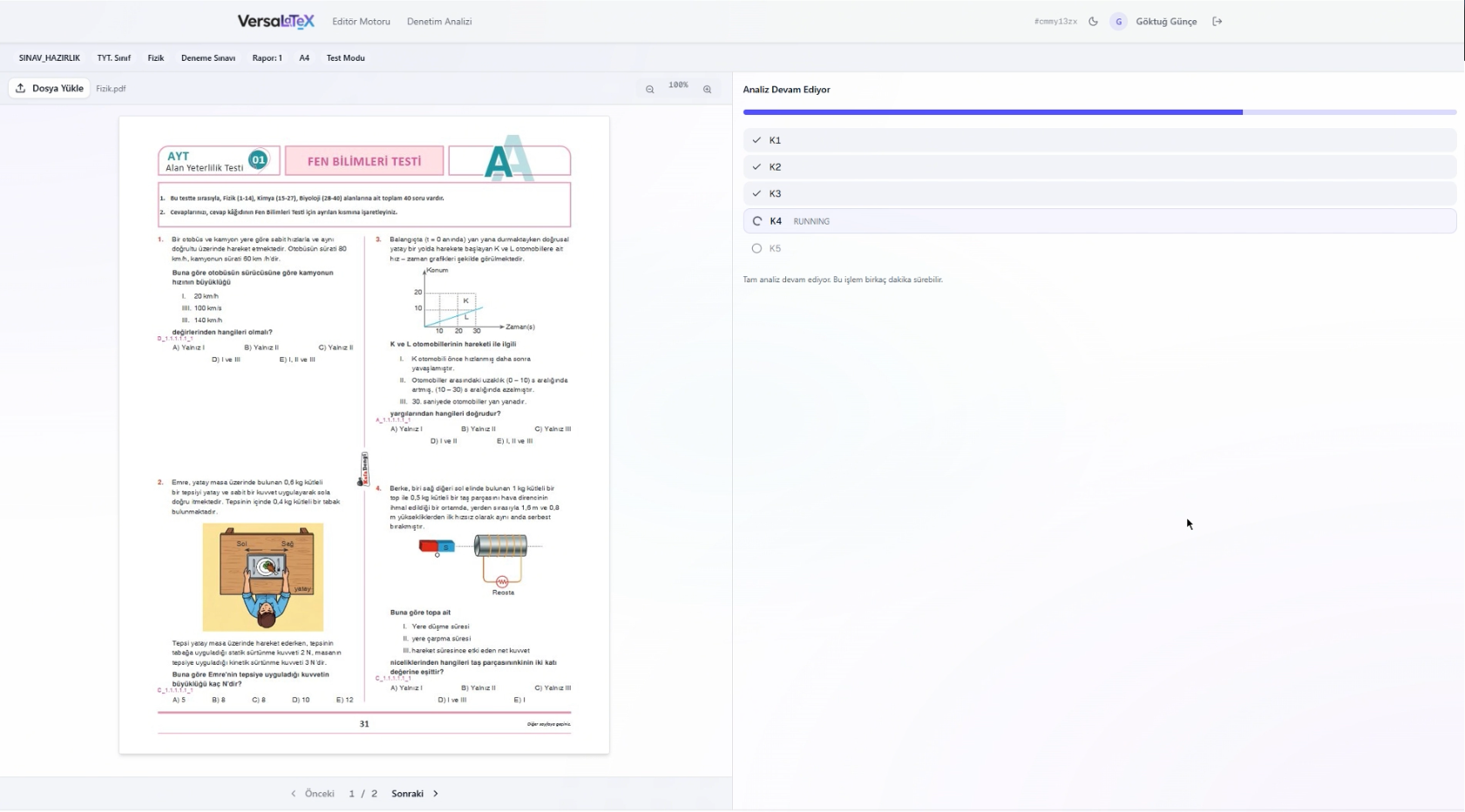Go to previous page with Önceki
1465x812 pixels.
(313, 794)
